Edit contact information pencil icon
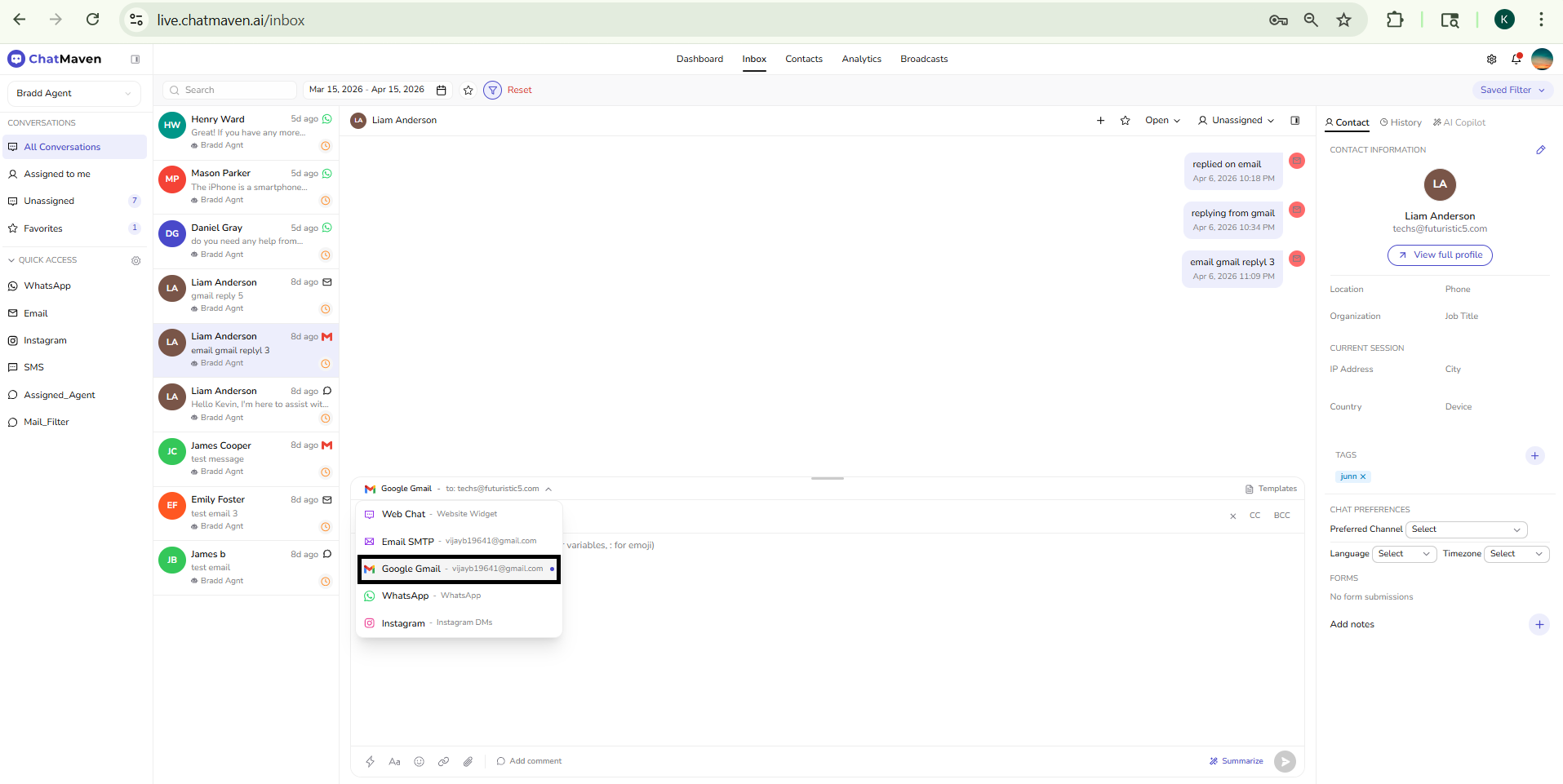 click(1540, 150)
